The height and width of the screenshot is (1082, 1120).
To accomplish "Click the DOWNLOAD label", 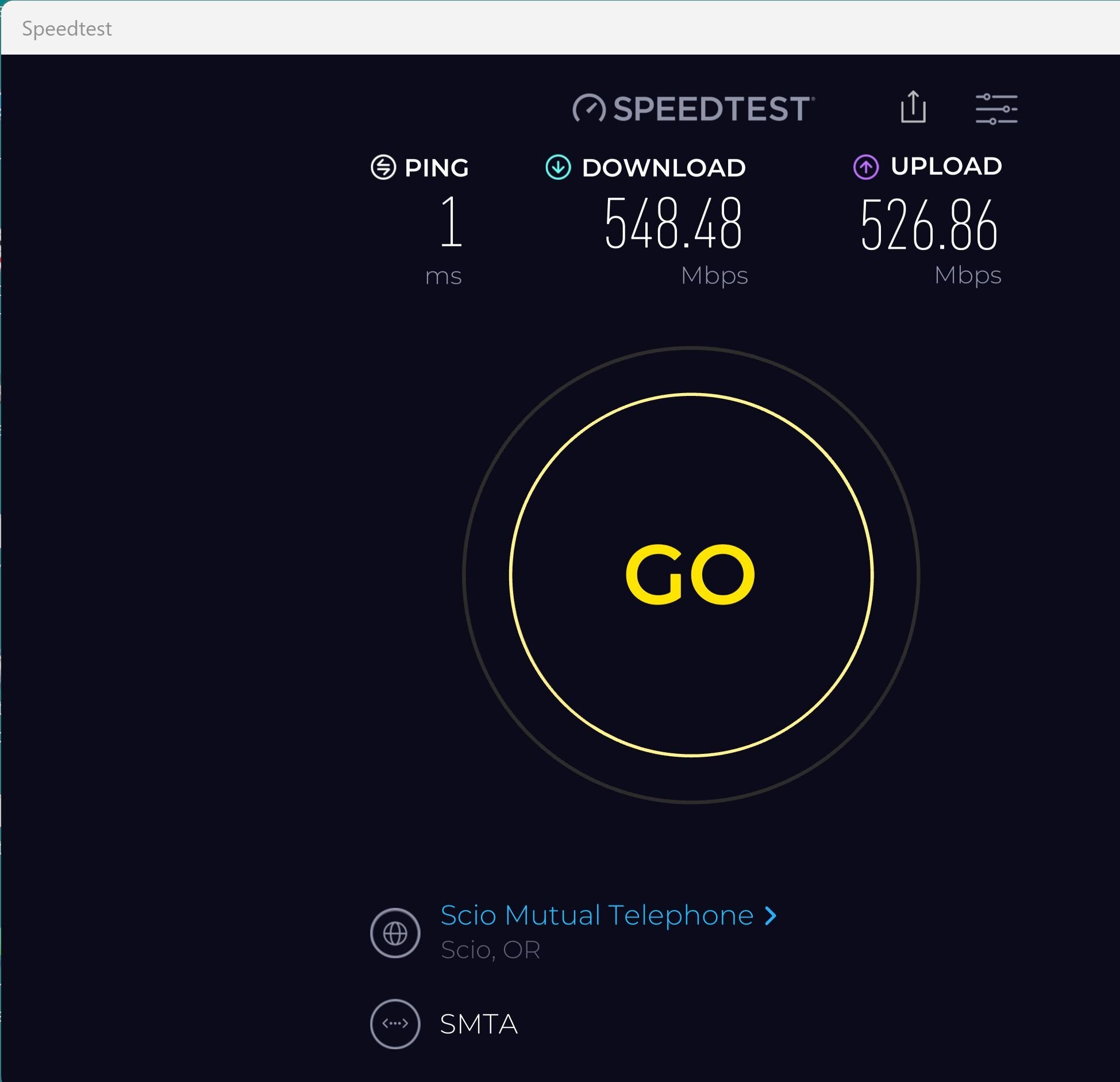I will (664, 168).
